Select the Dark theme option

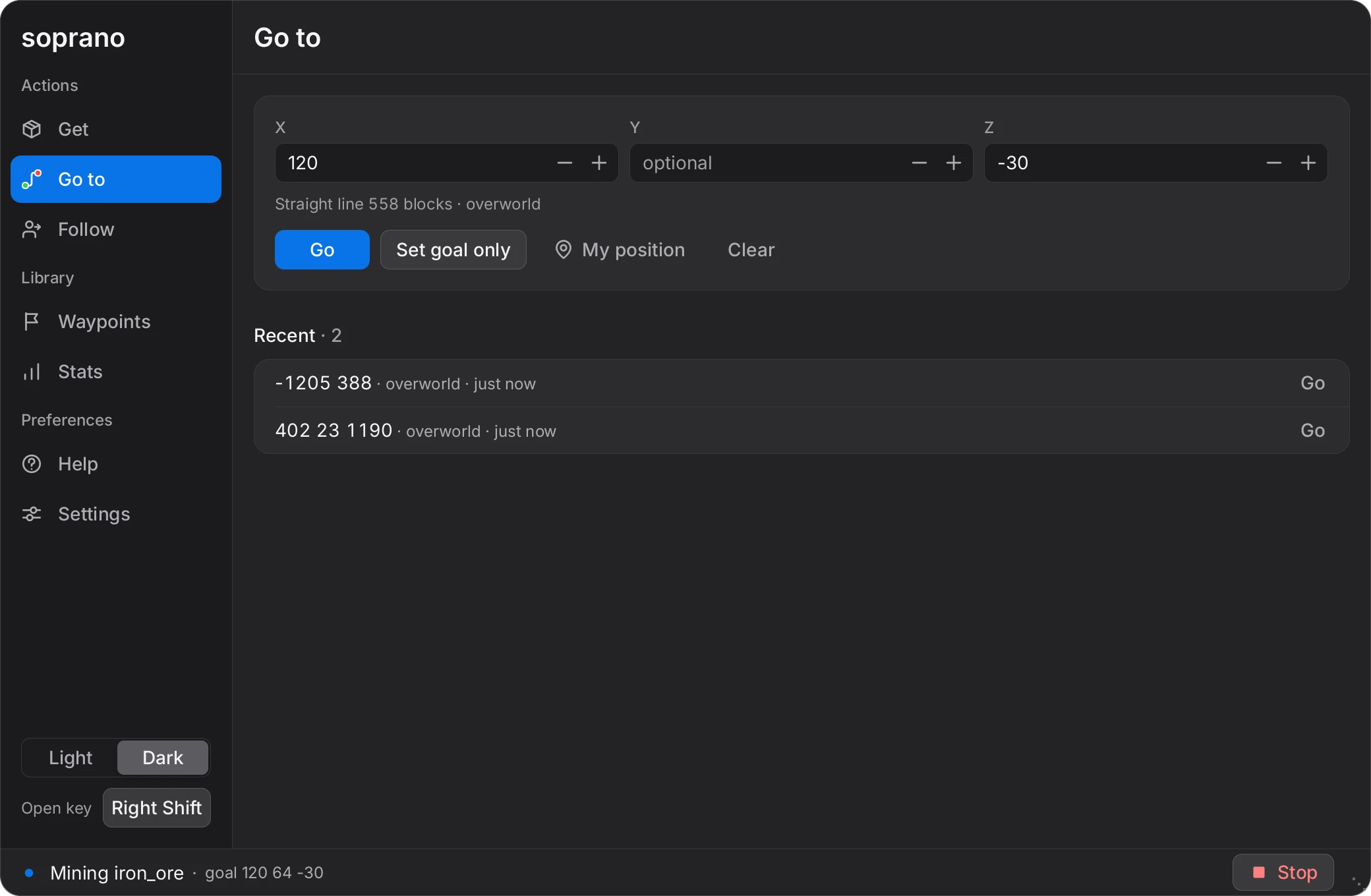pos(163,758)
